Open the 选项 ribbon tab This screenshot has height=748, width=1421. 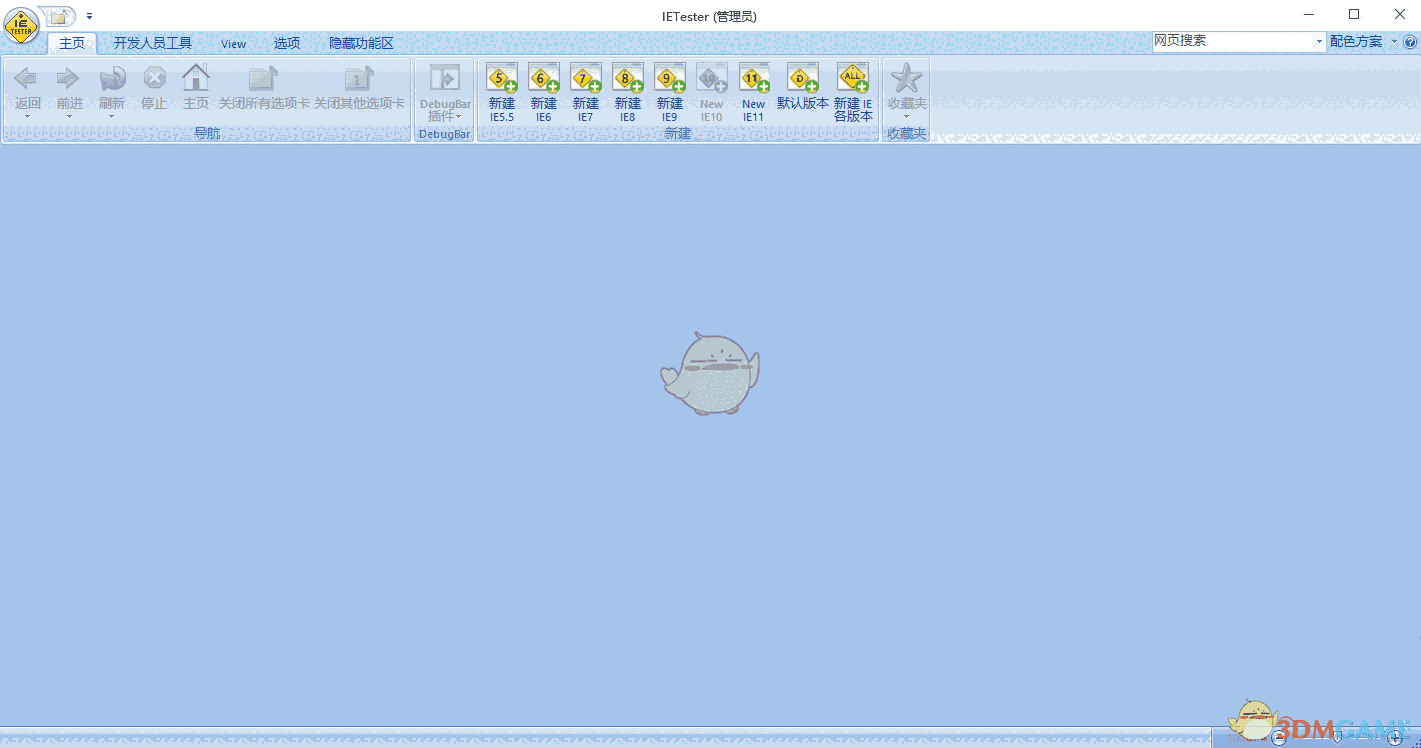tap(286, 43)
